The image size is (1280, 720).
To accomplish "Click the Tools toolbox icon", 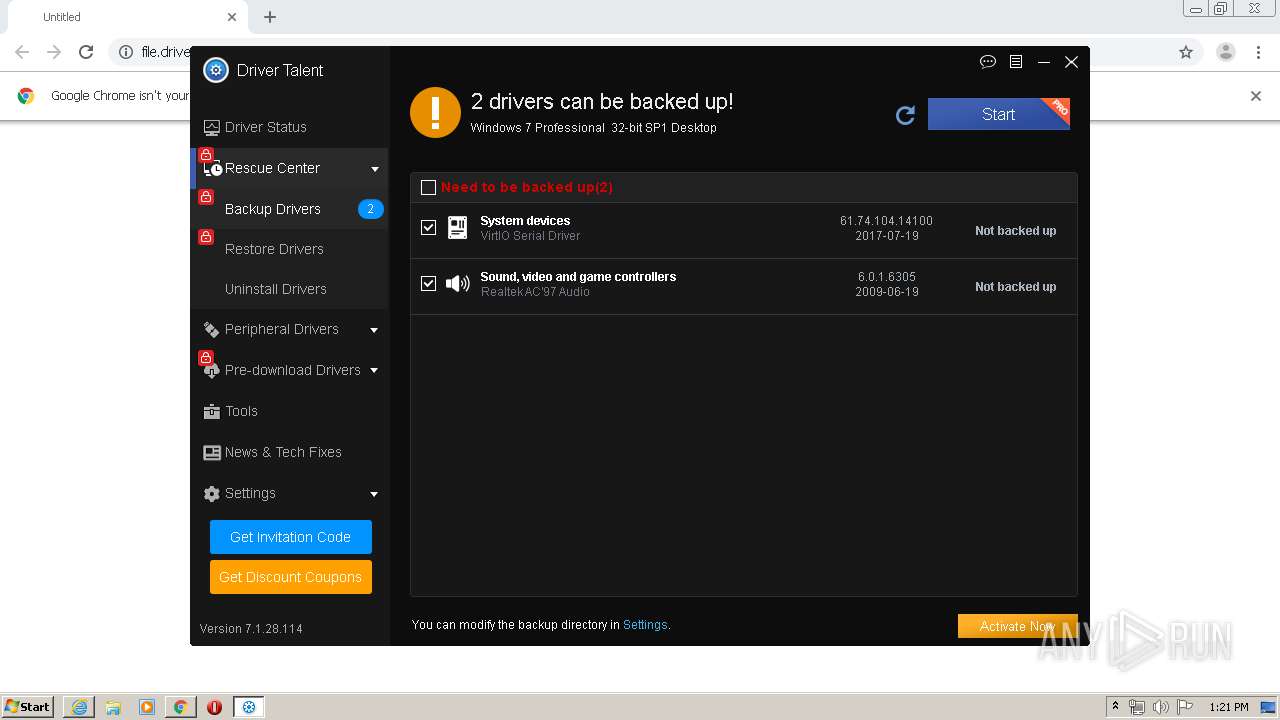I will click(211, 412).
